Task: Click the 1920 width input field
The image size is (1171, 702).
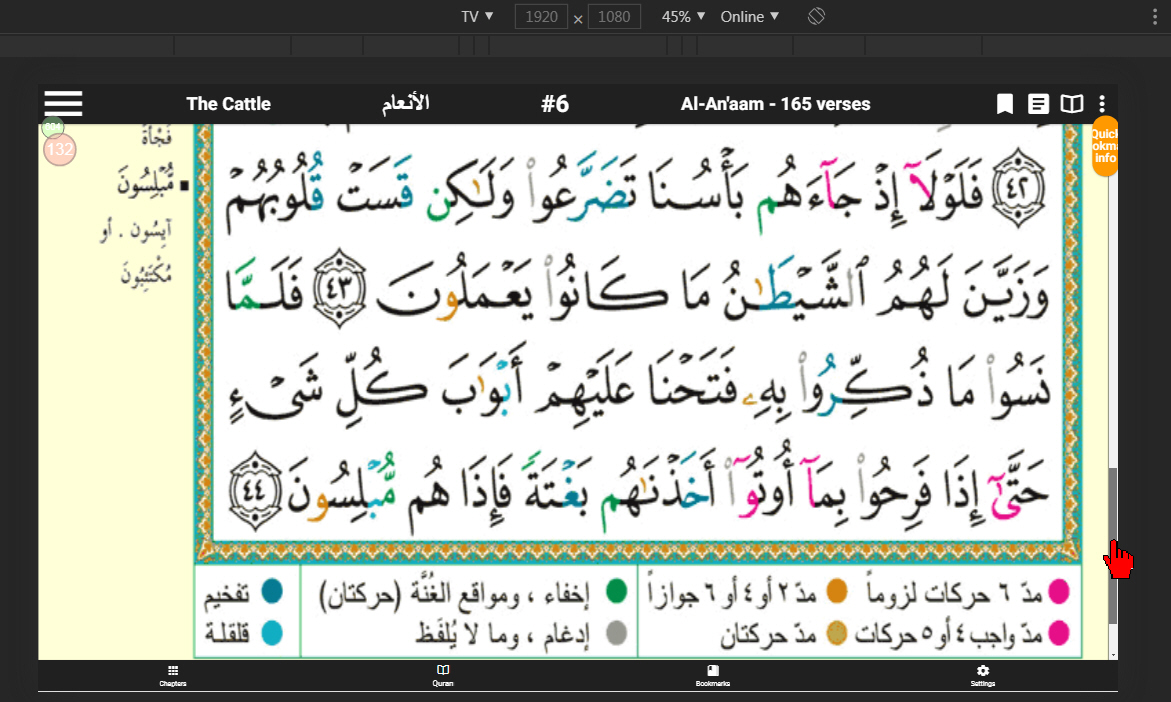Action: coord(541,17)
